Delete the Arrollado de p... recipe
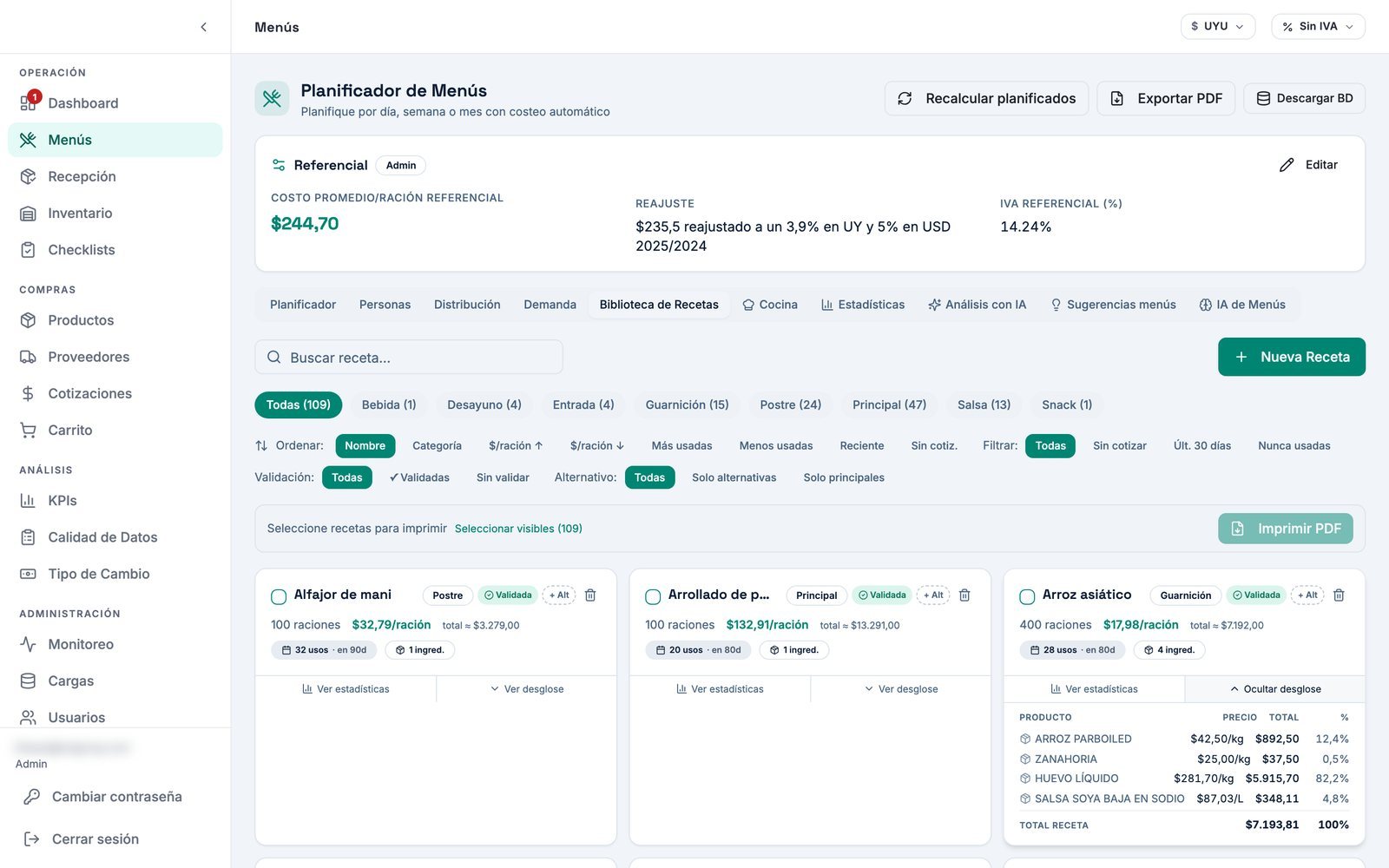Image resolution: width=1389 pixels, height=868 pixels. point(964,595)
